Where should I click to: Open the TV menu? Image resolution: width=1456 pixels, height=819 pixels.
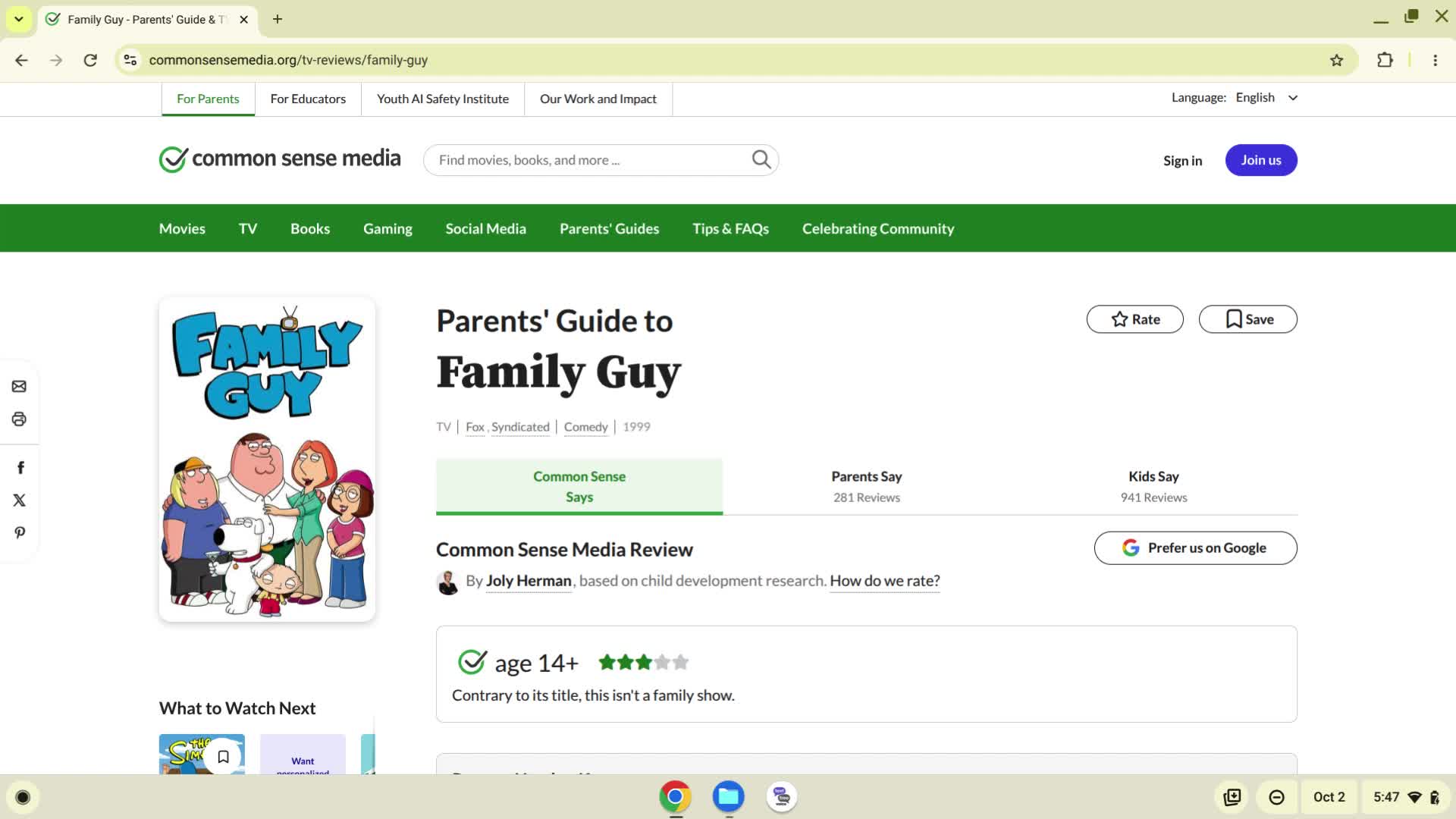click(x=248, y=228)
